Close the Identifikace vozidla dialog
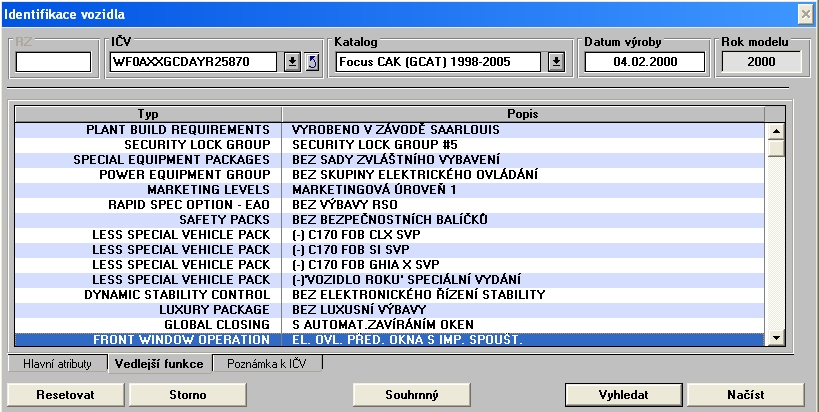819x412 pixels. click(804, 14)
